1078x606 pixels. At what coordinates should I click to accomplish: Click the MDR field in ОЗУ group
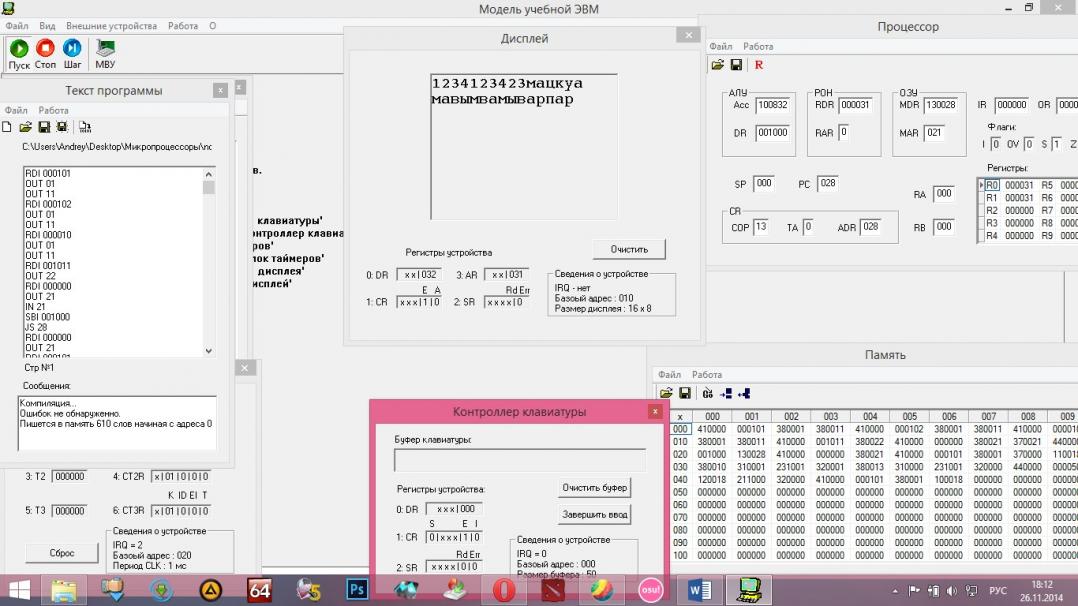[x=940, y=105]
